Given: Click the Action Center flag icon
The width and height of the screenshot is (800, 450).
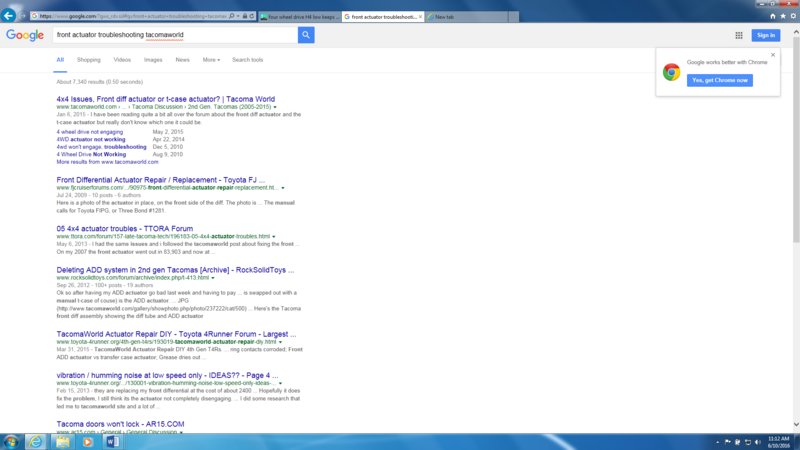Looking at the screenshot, I should 728,442.
